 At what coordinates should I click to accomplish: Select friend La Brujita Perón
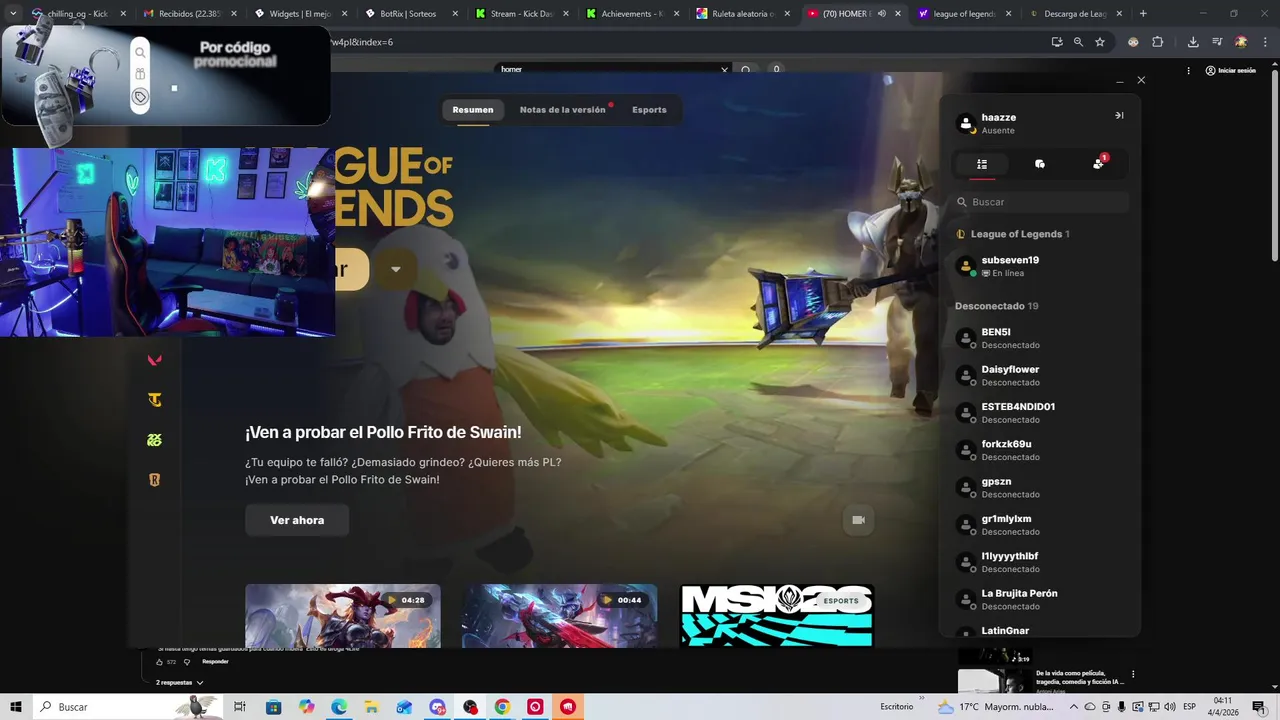pyautogui.click(x=1040, y=599)
